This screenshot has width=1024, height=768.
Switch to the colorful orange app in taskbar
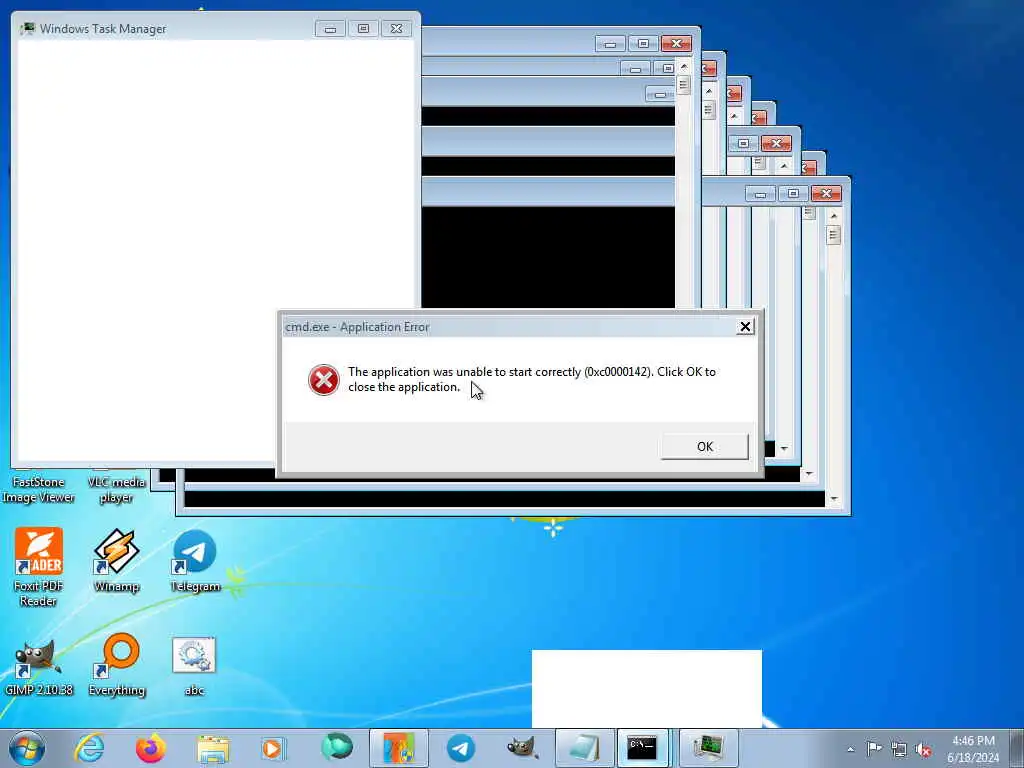pyautogui.click(x=398, y=748)
